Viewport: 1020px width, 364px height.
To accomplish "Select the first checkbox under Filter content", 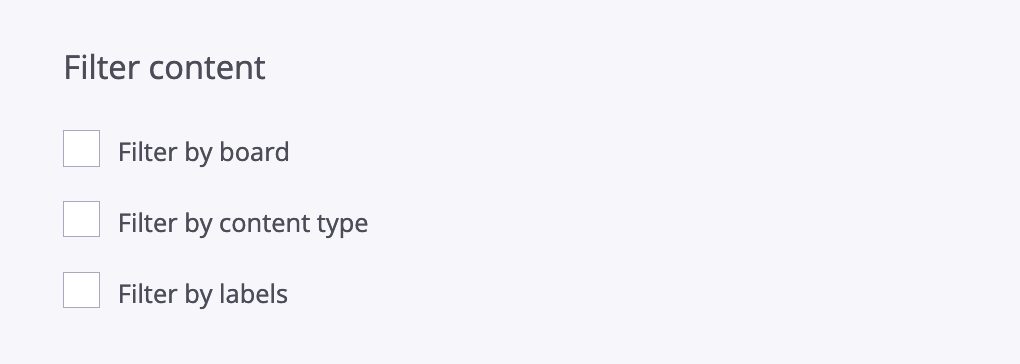I will coord(81,148).
